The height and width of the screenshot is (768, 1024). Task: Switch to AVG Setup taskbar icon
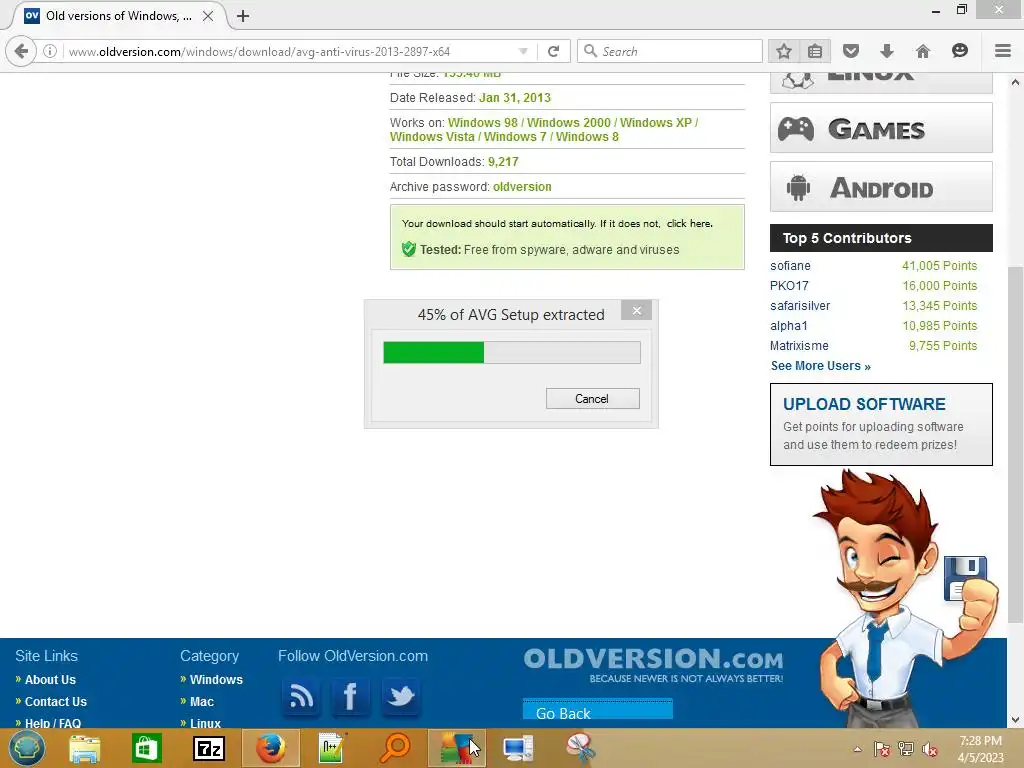[457, 748]
